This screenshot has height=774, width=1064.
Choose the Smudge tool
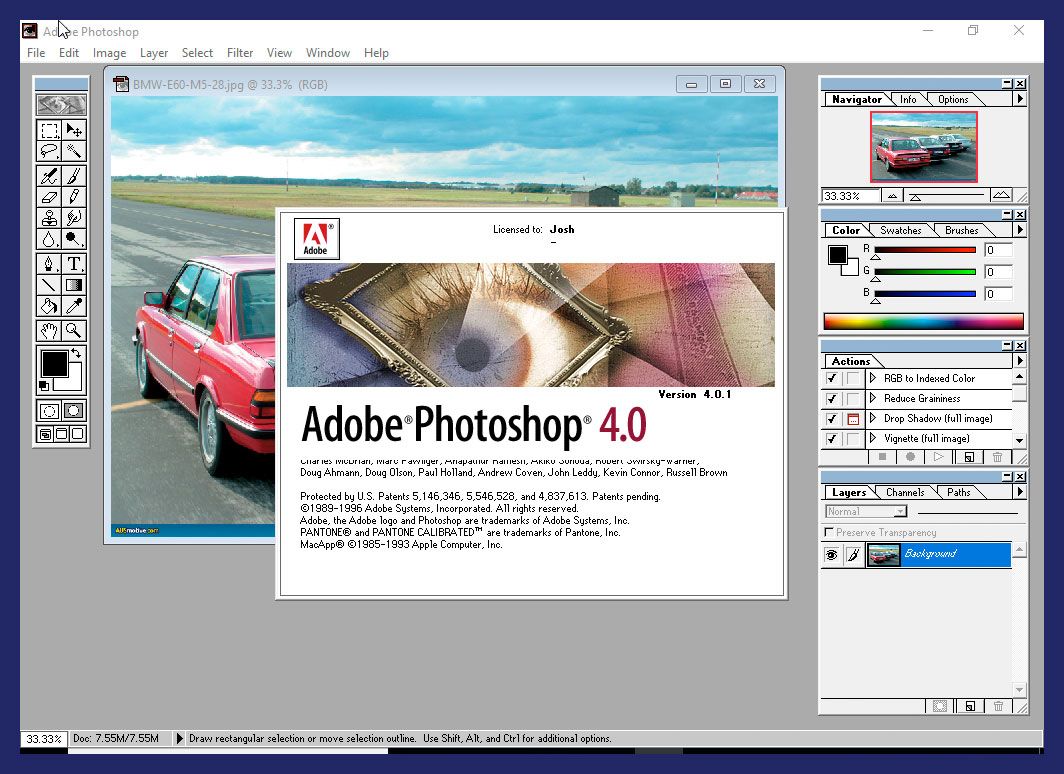[x=74, y=218]
